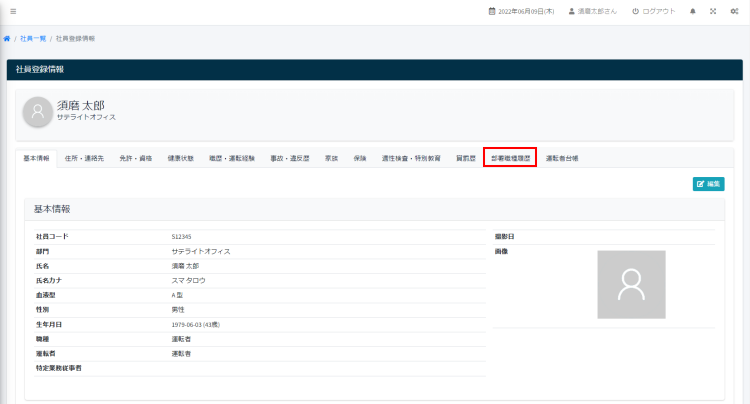This screenshot has width=750, height=404.
Task: Switch to the 住所・連絡先 tab
Action: pyautogui.click(x=84, y=158)
